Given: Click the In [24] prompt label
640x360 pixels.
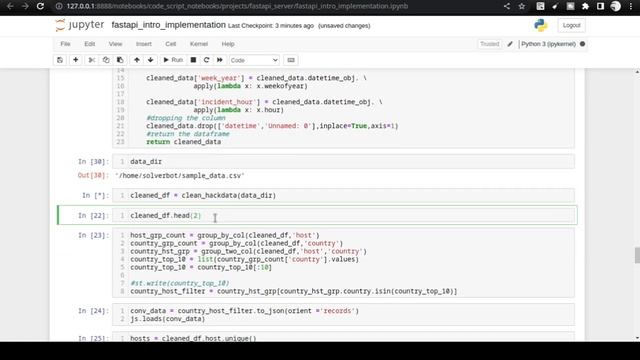Looking at the screenshot, I should pyautogui.click(x=93, y=311).
